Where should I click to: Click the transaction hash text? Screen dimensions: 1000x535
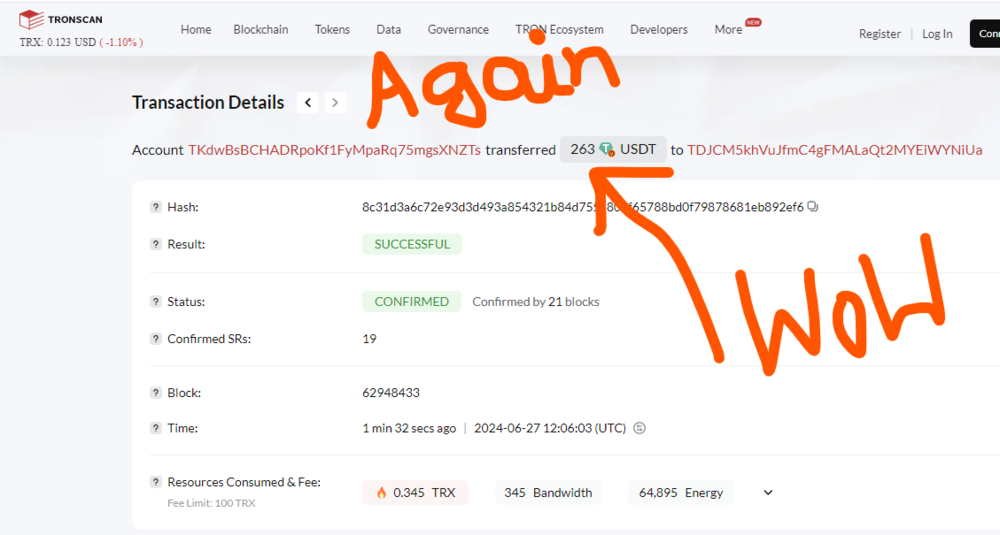point(583,207)
